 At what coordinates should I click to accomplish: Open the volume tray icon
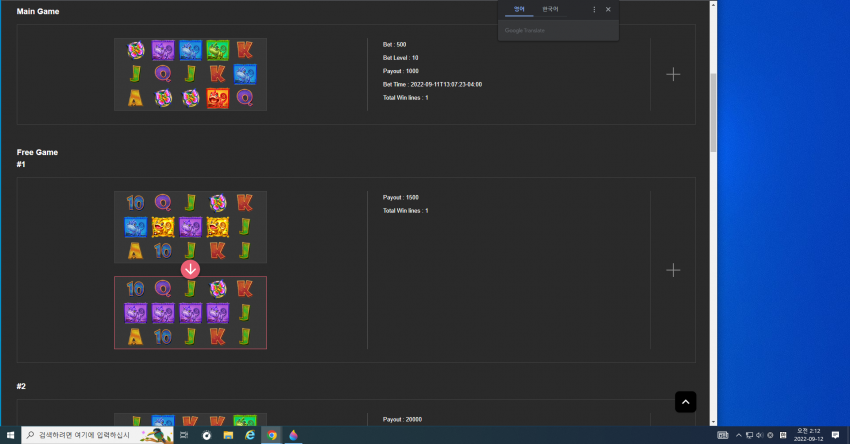coord(759,435)
